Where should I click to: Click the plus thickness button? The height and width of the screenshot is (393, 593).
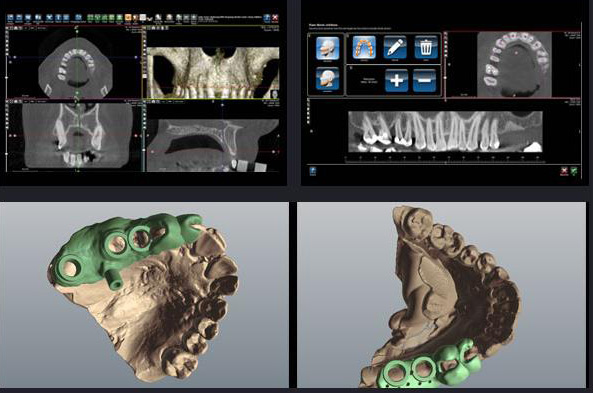396,80
